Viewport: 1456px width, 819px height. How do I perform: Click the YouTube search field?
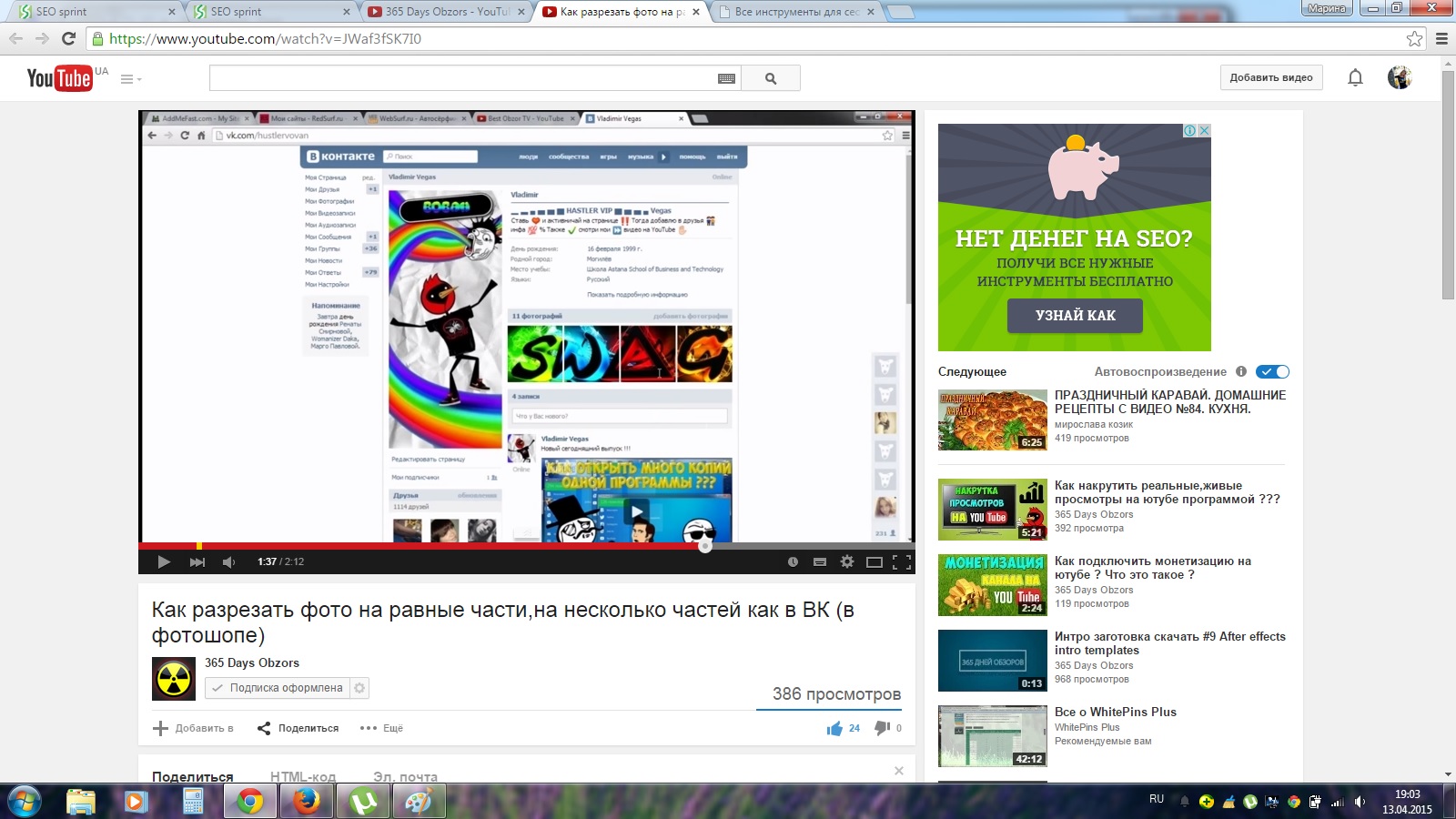(462, 78)
